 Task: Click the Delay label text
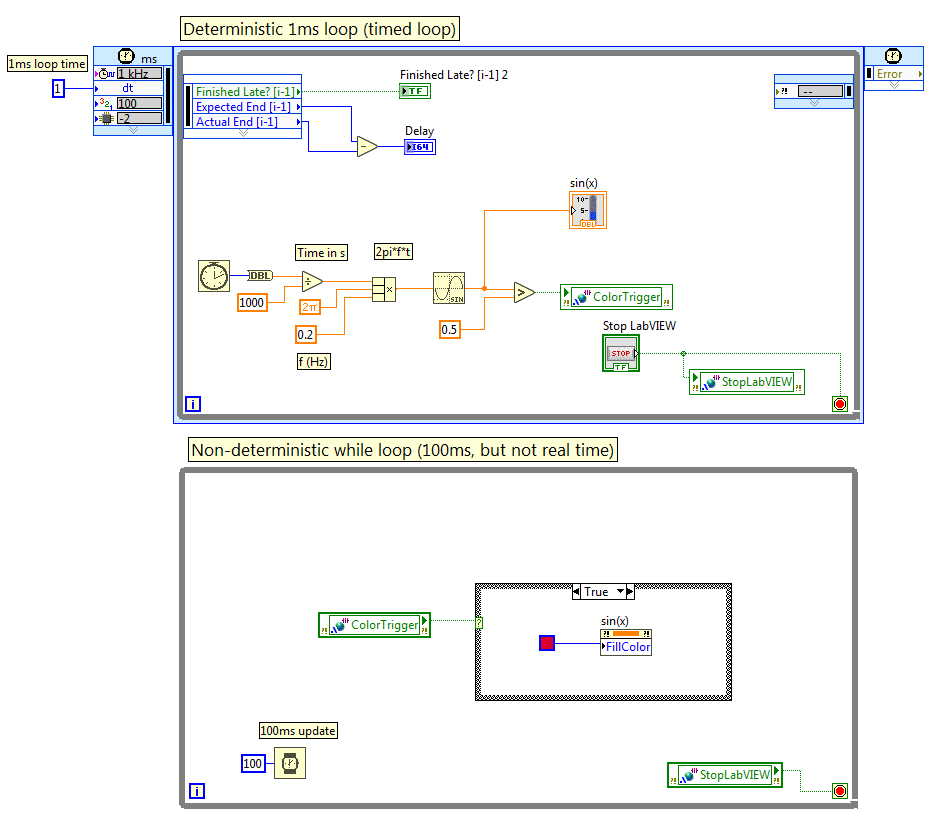[x=420, y=131]
